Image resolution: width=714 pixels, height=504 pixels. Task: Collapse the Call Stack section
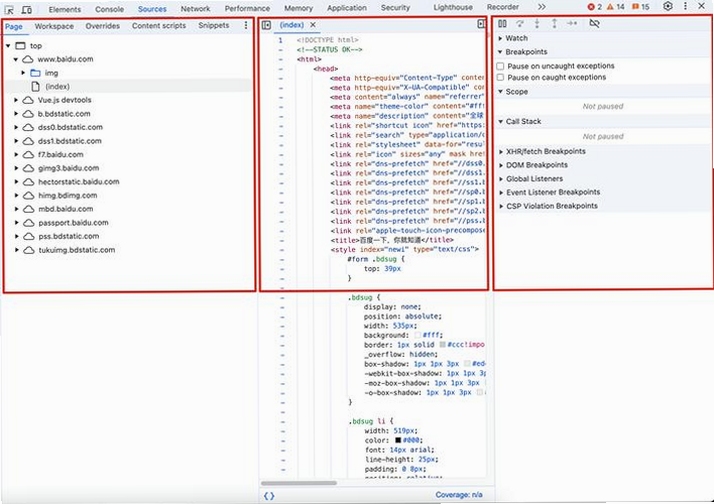[x=501, y=122]
